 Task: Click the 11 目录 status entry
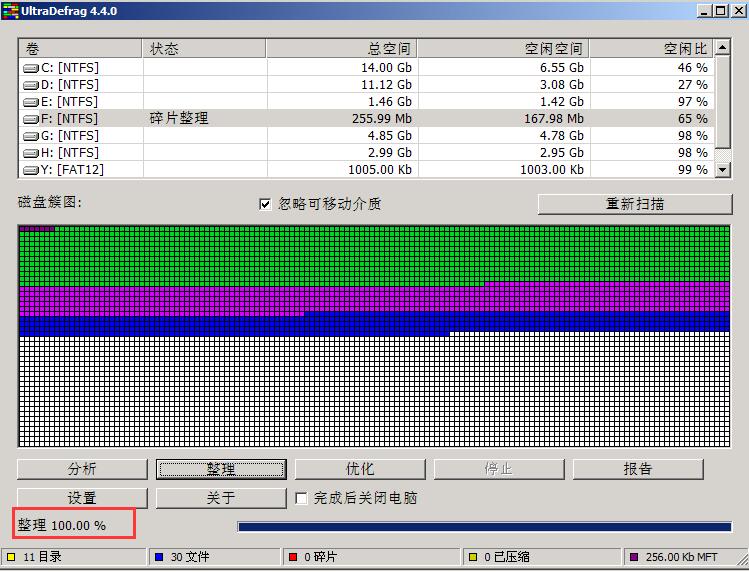click(73, 557)
